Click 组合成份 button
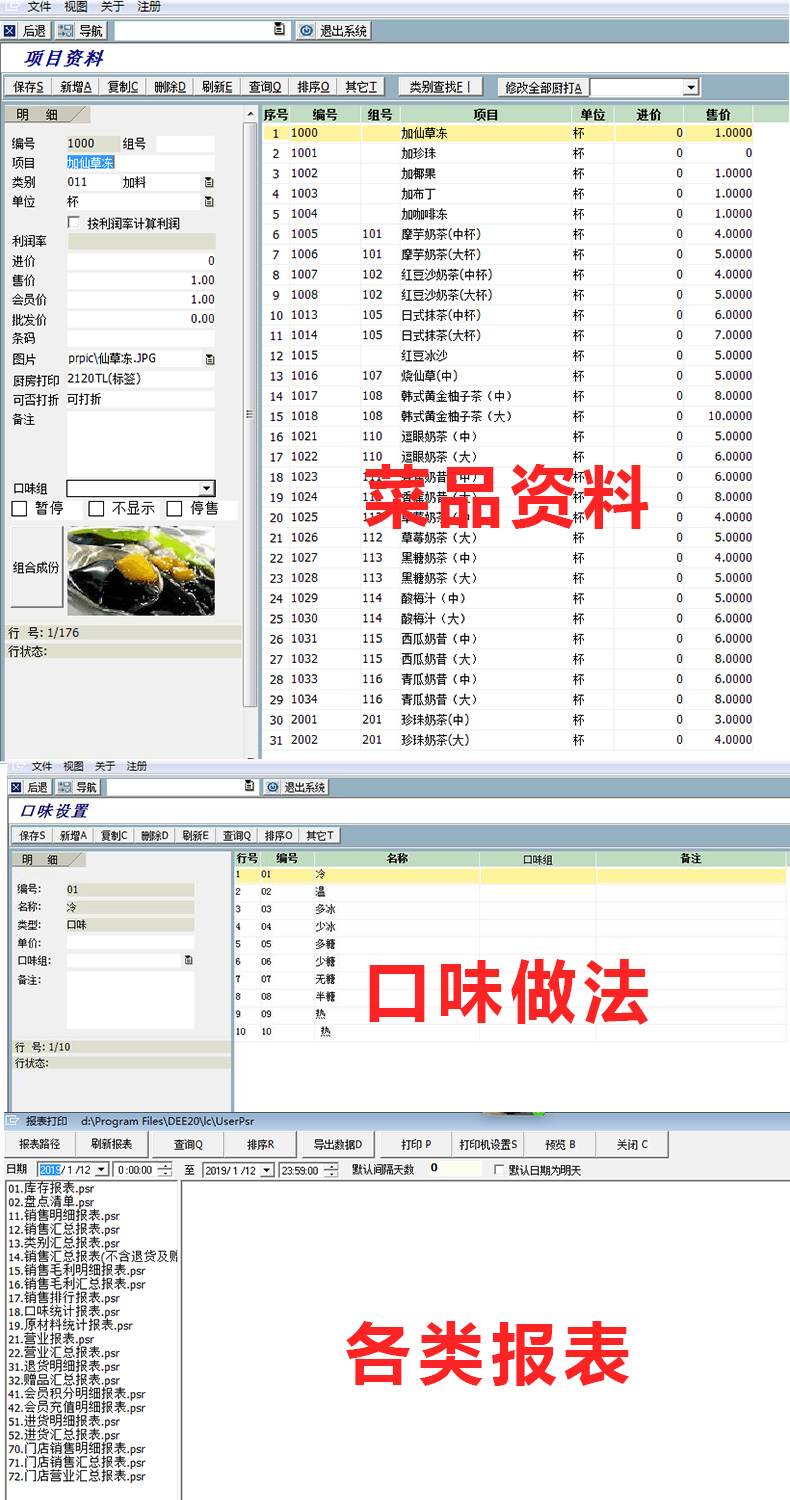 pos(36,567)
